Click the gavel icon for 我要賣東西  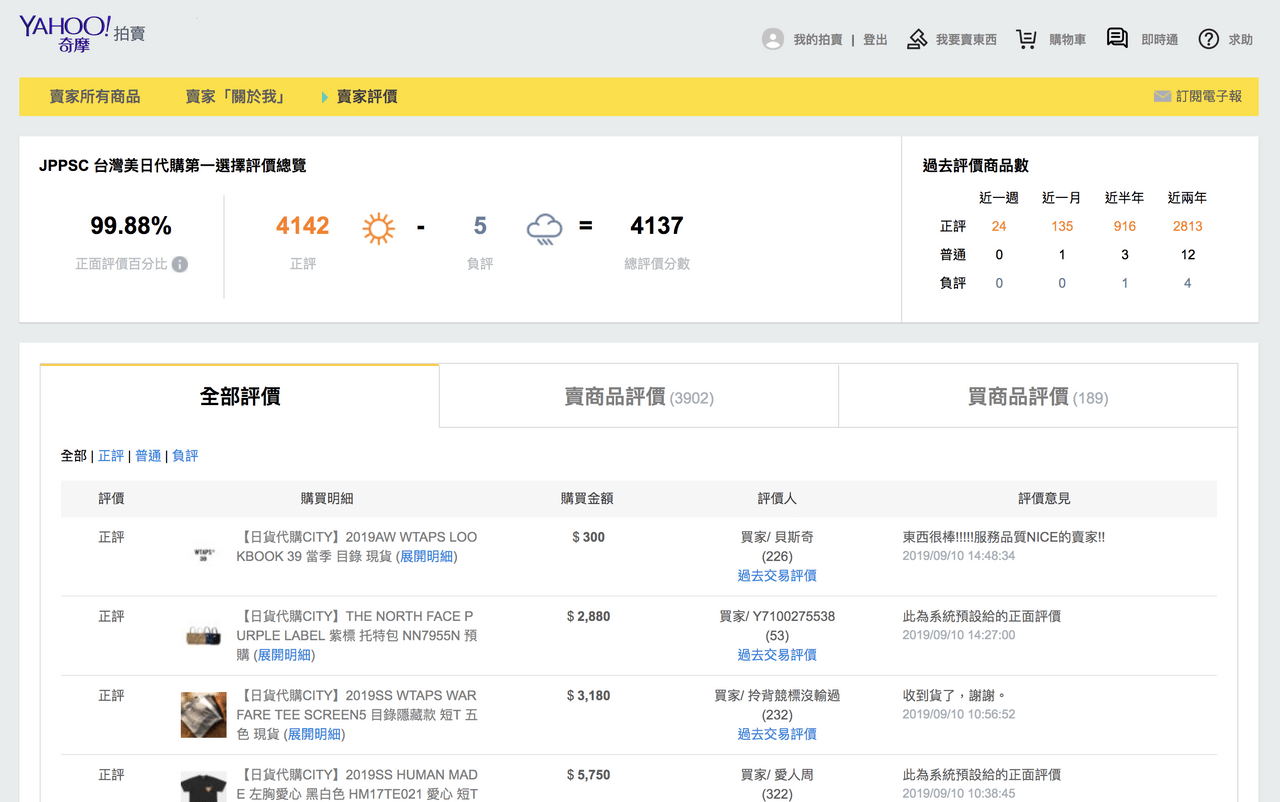click(x=917, y=39)
